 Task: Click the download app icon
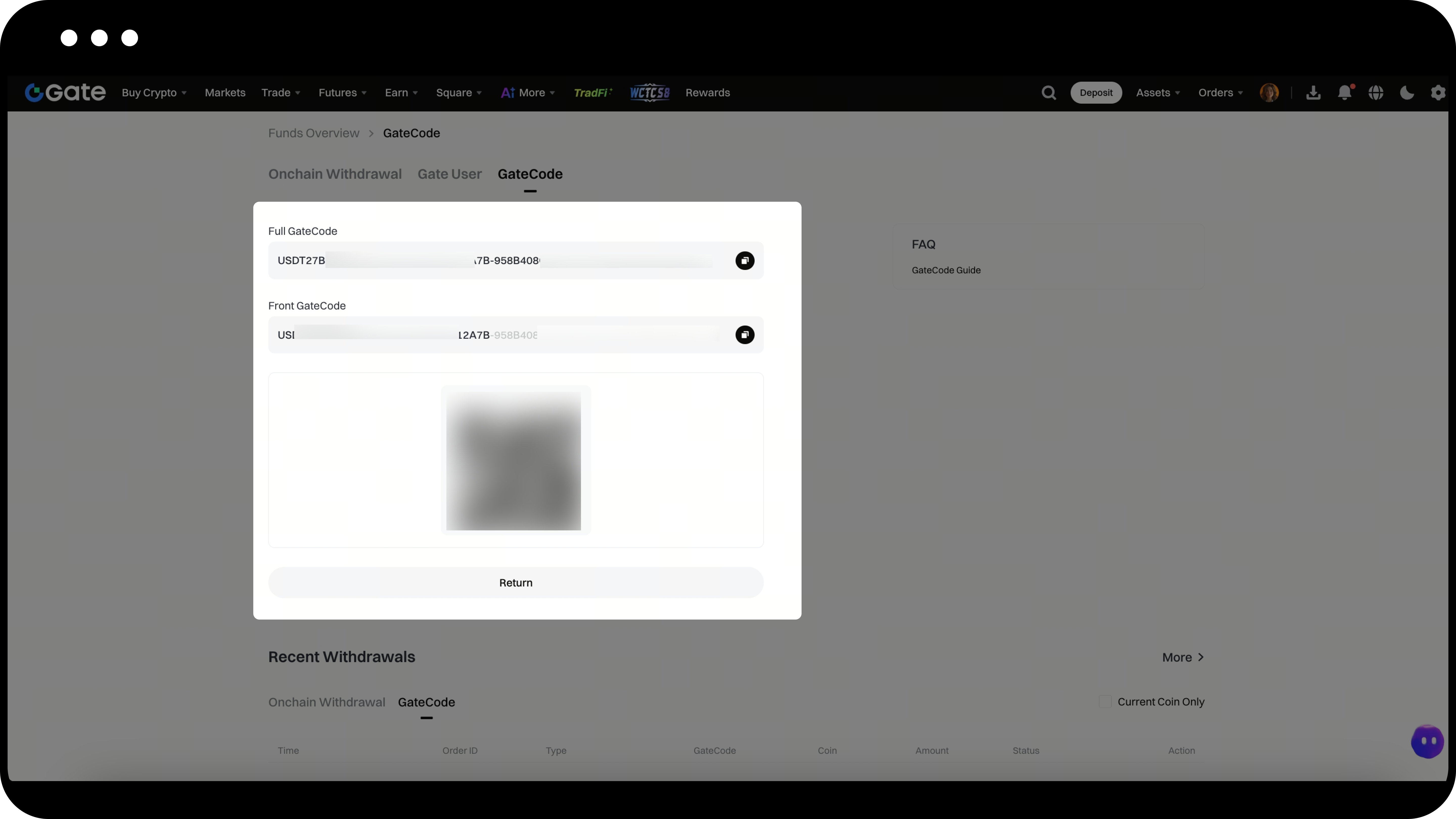(x=1313, y=93)
